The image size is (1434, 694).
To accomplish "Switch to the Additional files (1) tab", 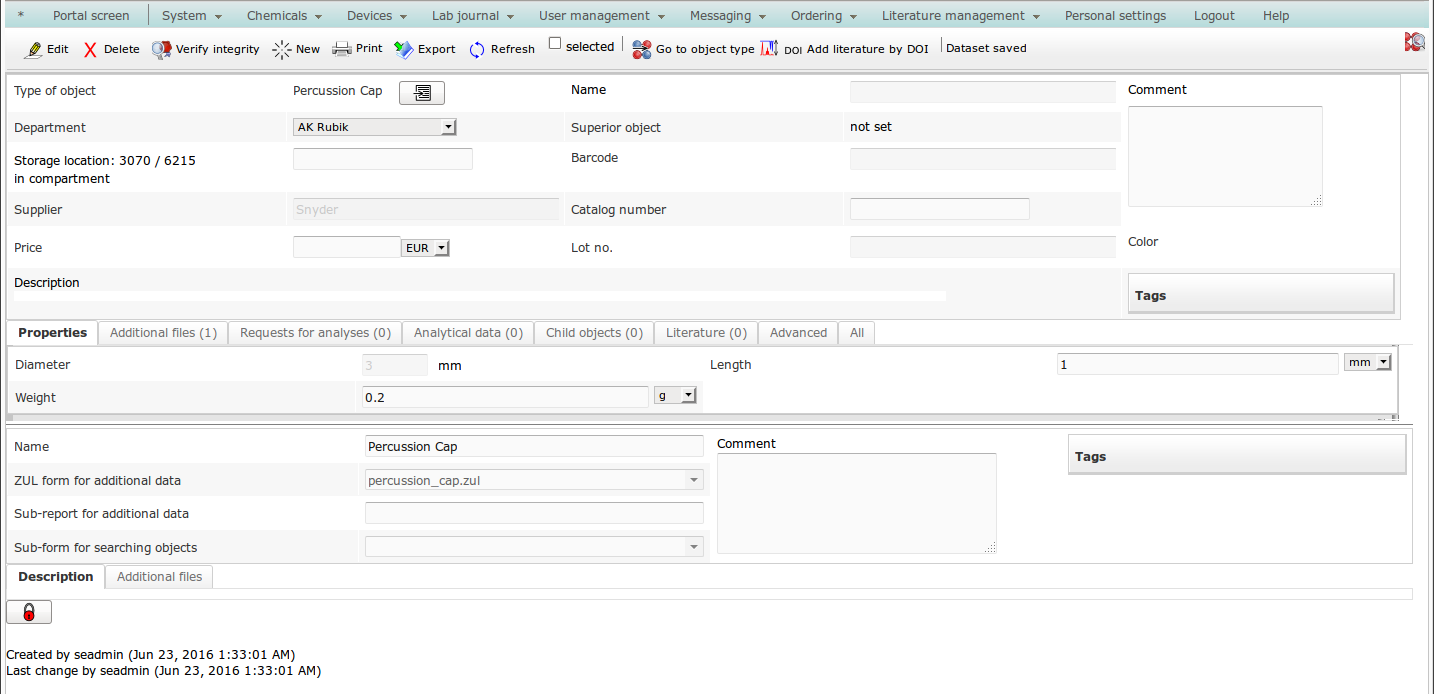I will pos(163,333).
